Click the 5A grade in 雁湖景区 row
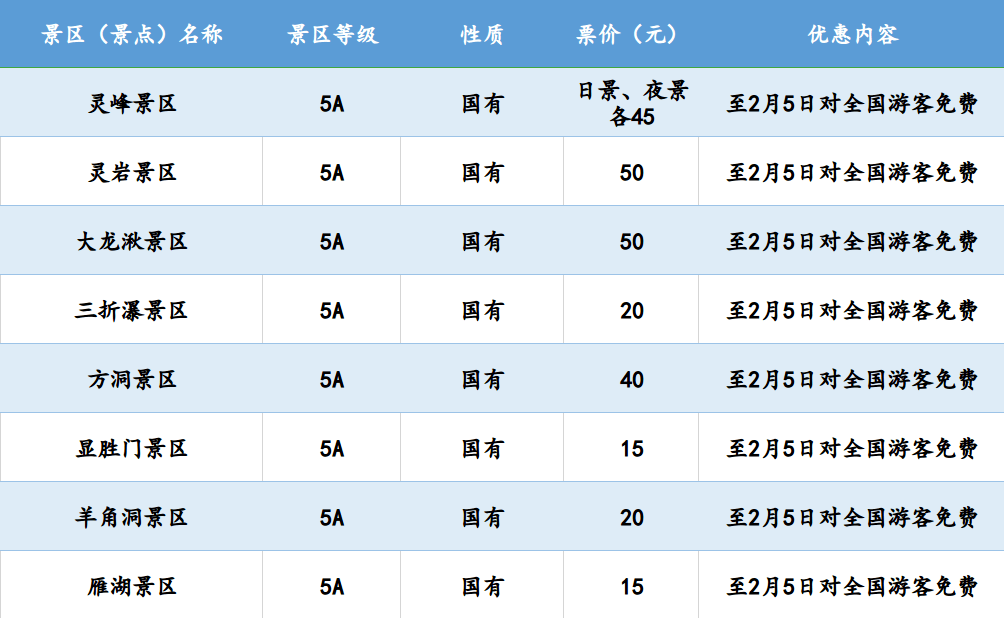The width and height of the screenshot is (1004, 618). coord(332,587)
